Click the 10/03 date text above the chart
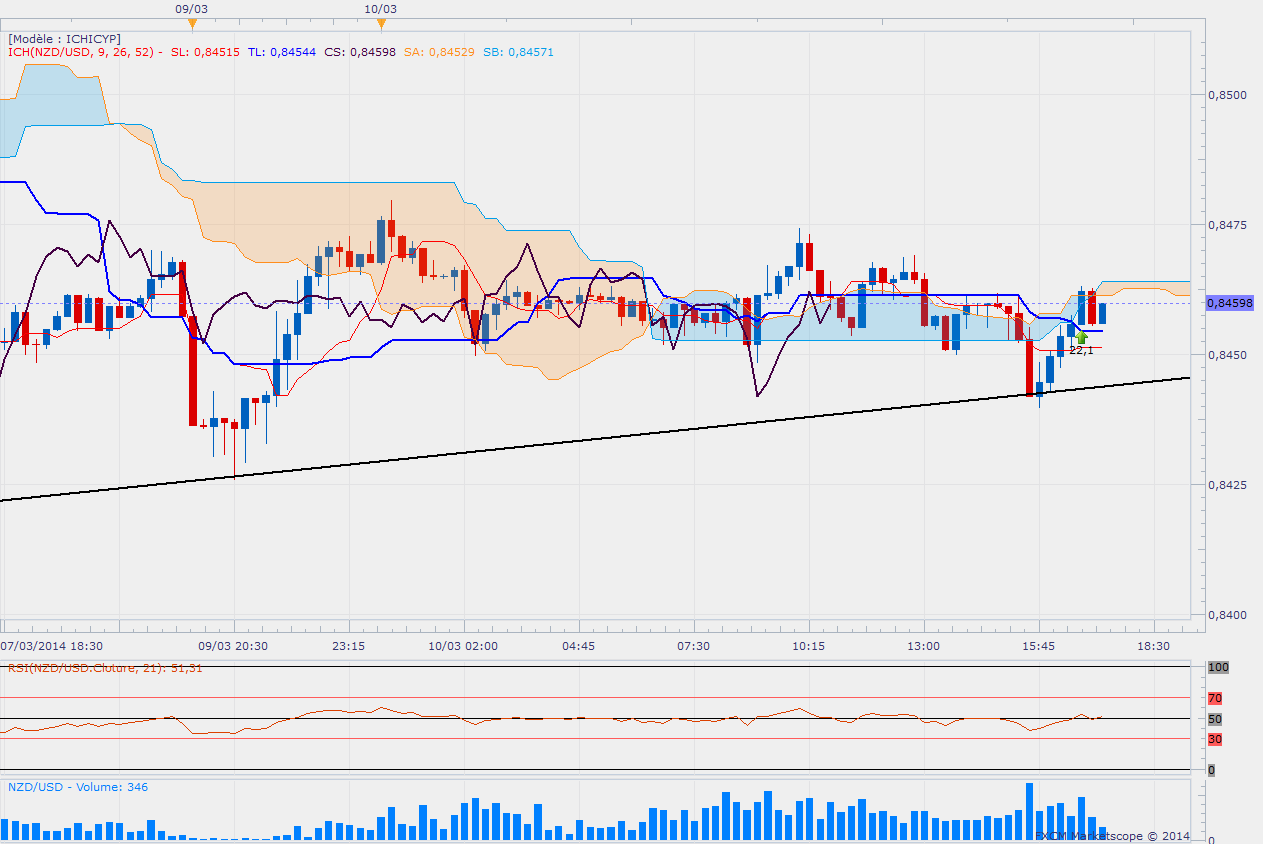1263x844 pixels. [380, 8]
